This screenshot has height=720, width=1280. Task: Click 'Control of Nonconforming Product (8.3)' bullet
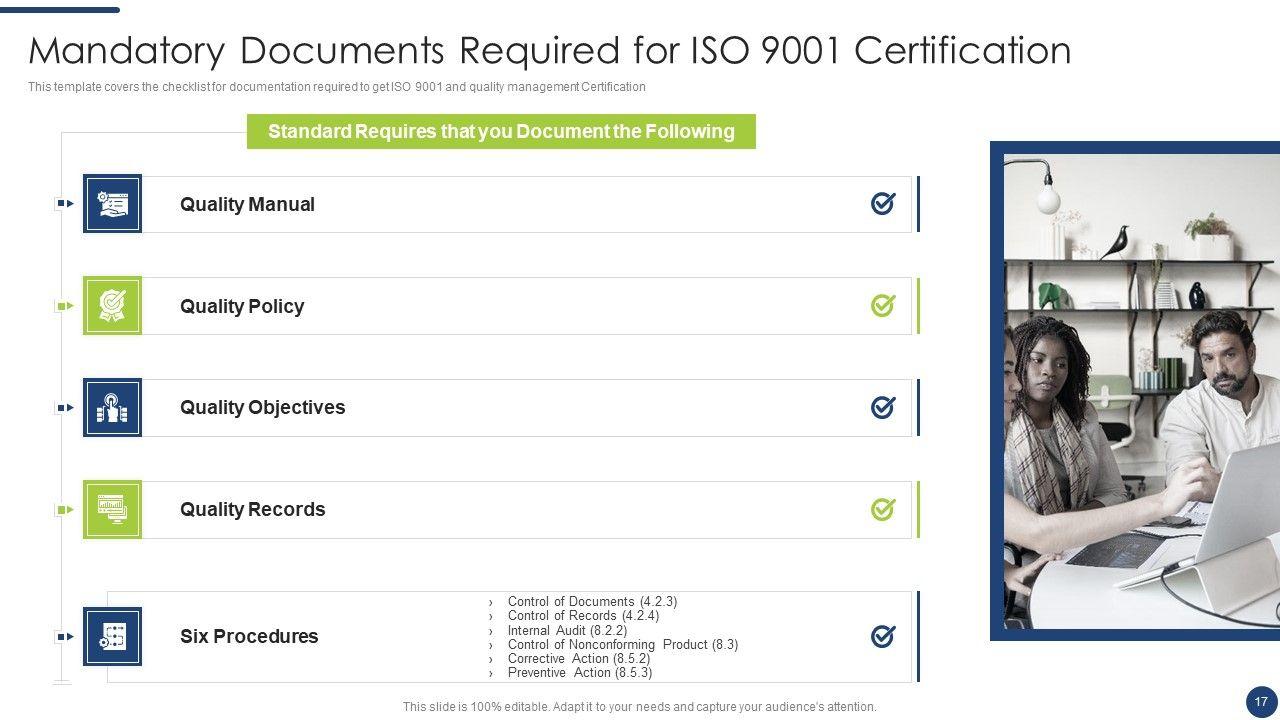click(x=623, y=645)
